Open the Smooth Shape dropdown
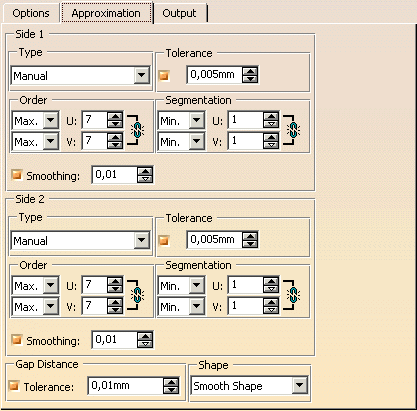417x411 pixels. click(249, 386)
